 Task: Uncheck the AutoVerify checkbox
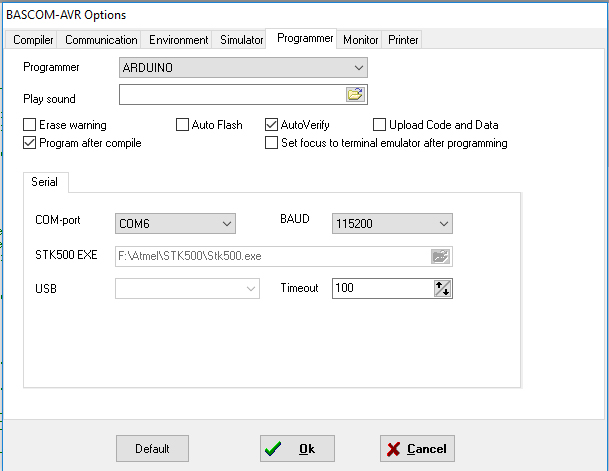coord(271,125)
